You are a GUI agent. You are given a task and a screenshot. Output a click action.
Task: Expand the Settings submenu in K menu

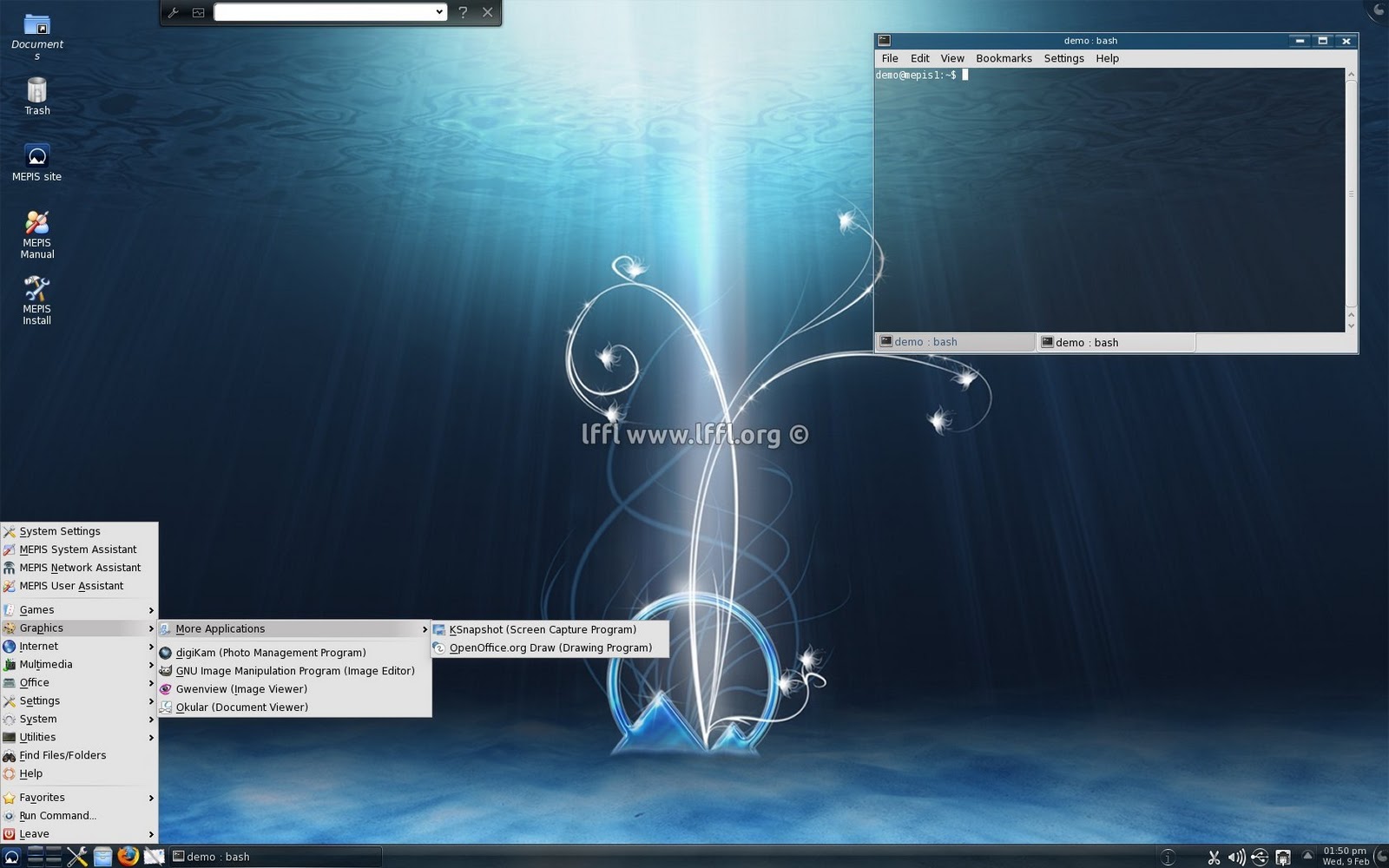79,701
